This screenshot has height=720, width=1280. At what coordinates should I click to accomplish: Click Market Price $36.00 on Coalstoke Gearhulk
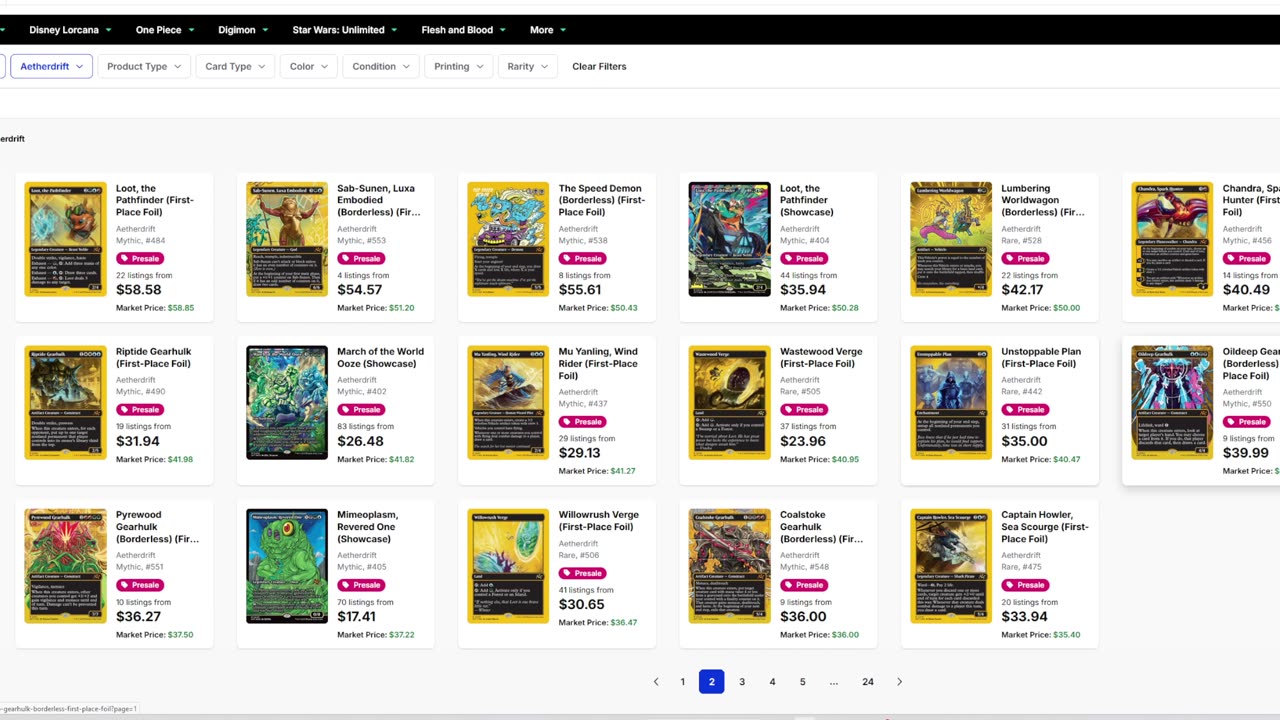click(x=819, y=635)
